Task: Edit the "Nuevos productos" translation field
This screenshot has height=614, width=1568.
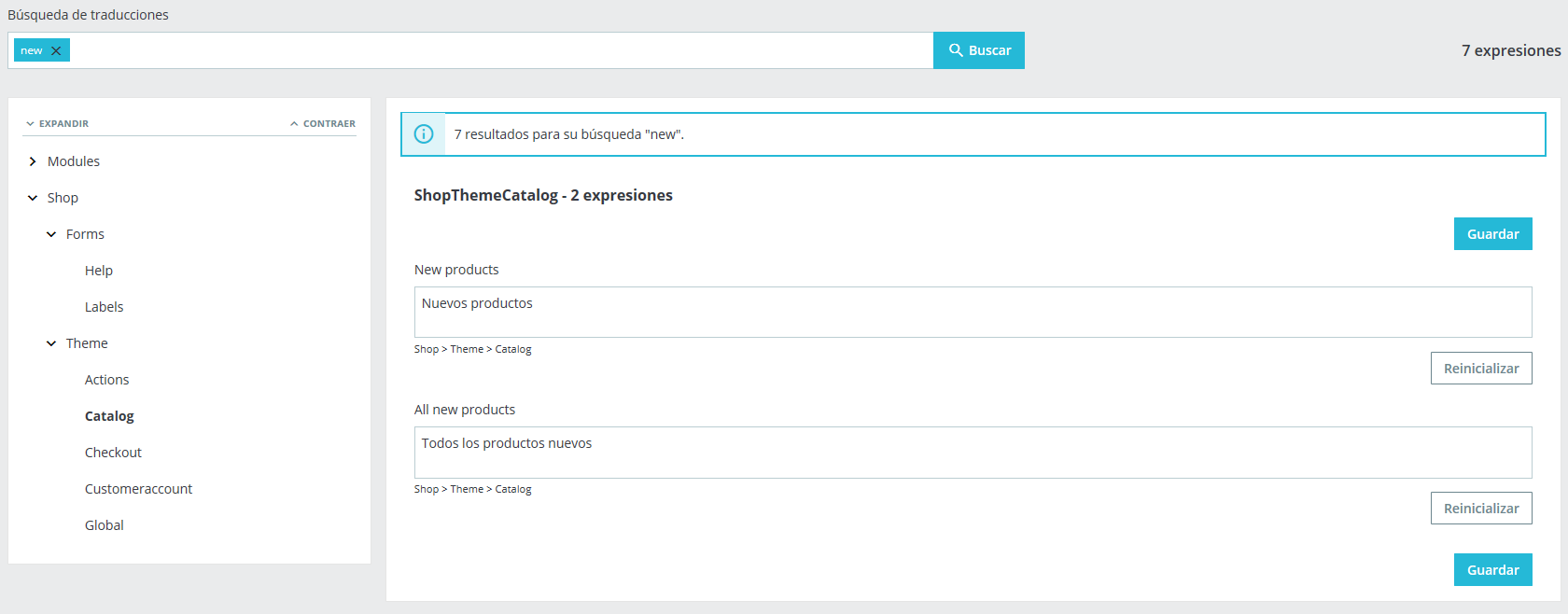Action: click(x=973, y=312)
